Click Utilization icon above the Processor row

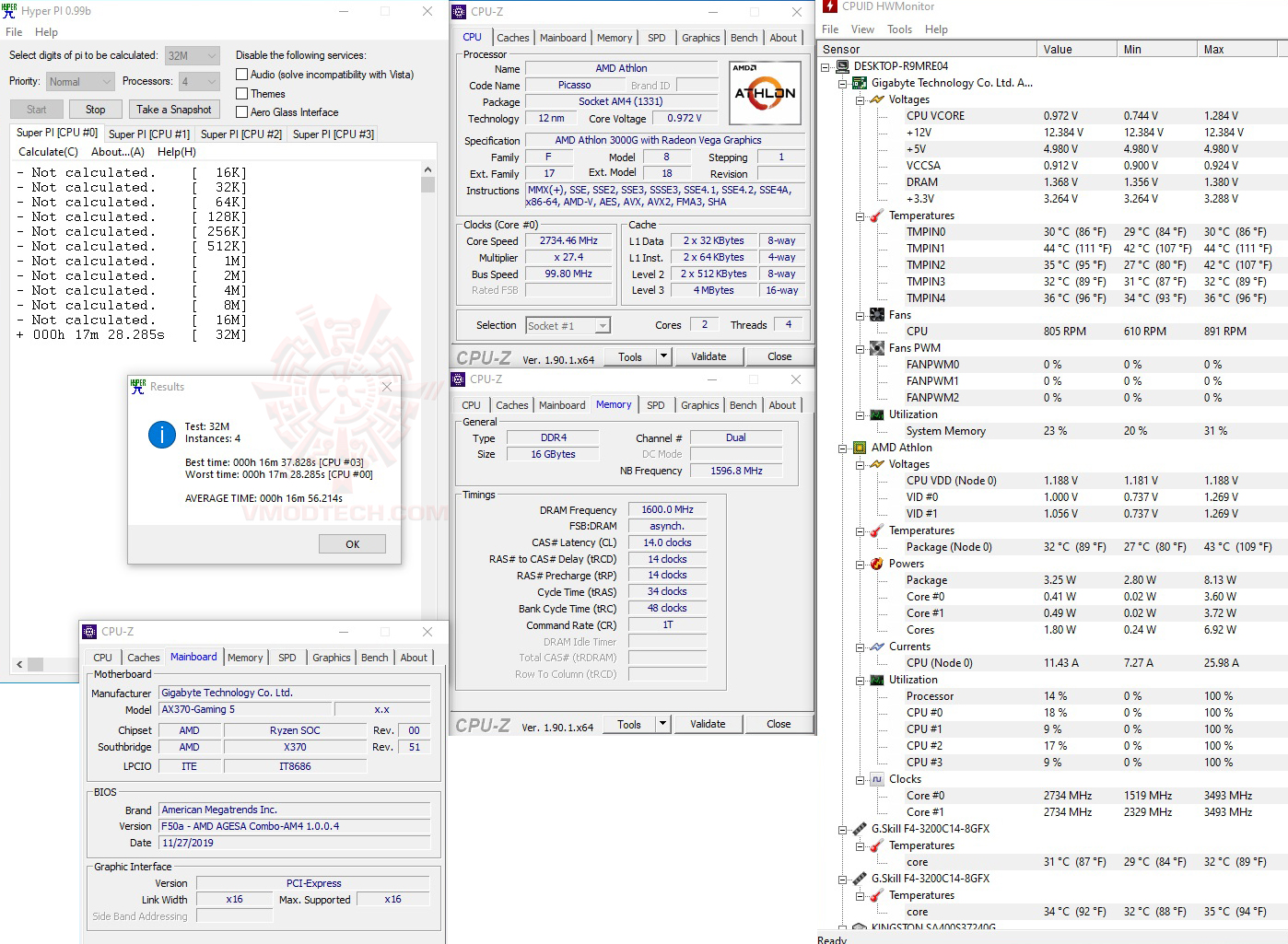(877, 680)
